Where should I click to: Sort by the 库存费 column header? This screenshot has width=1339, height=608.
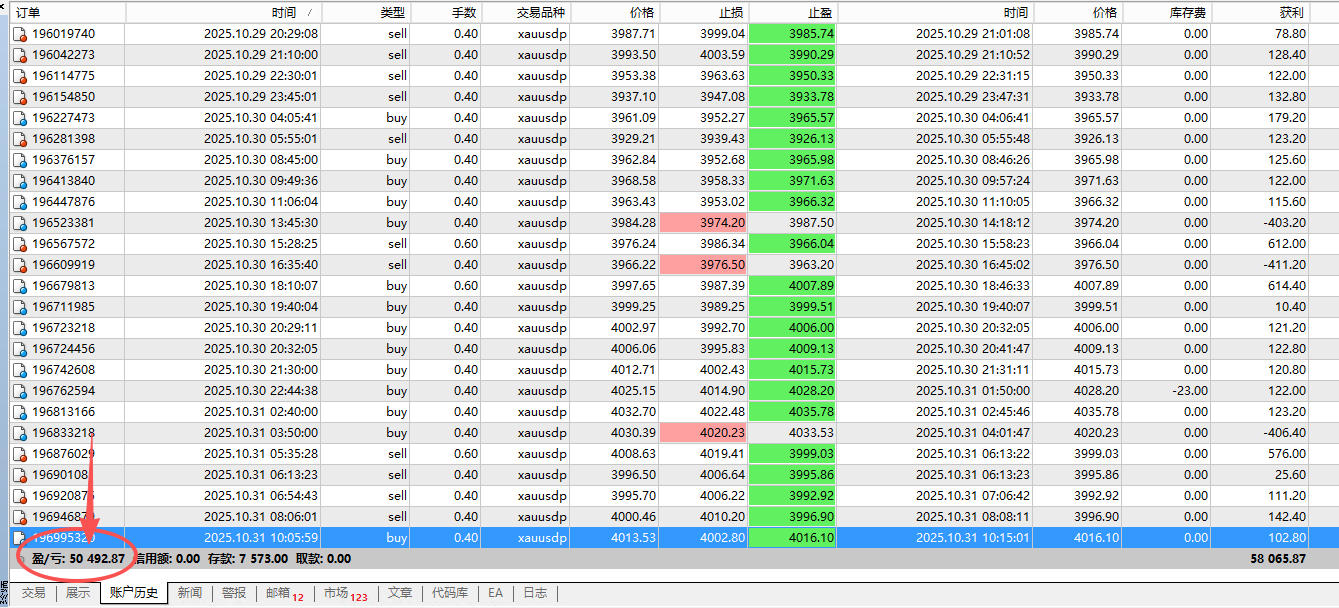(1167, 13)
